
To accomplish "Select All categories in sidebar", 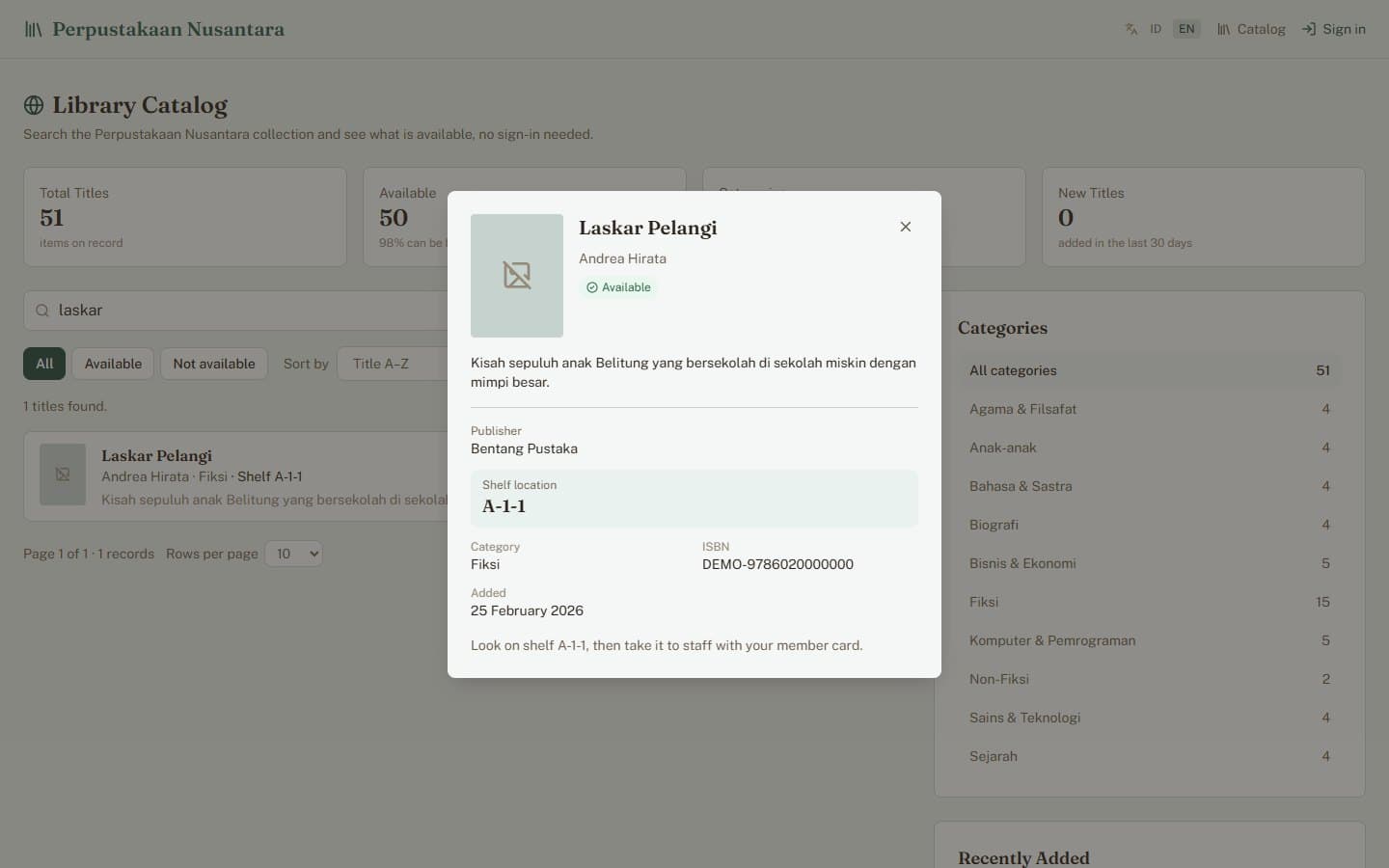I will pos(1150,370).
